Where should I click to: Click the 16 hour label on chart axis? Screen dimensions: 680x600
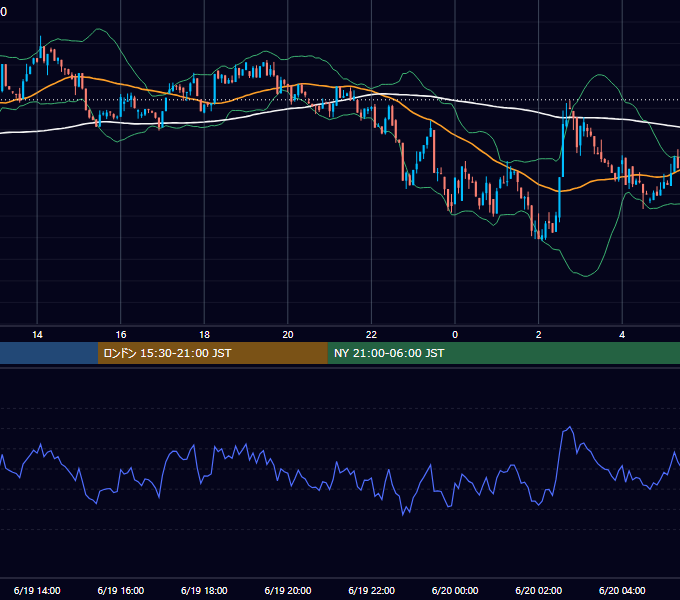pos(121,335)
